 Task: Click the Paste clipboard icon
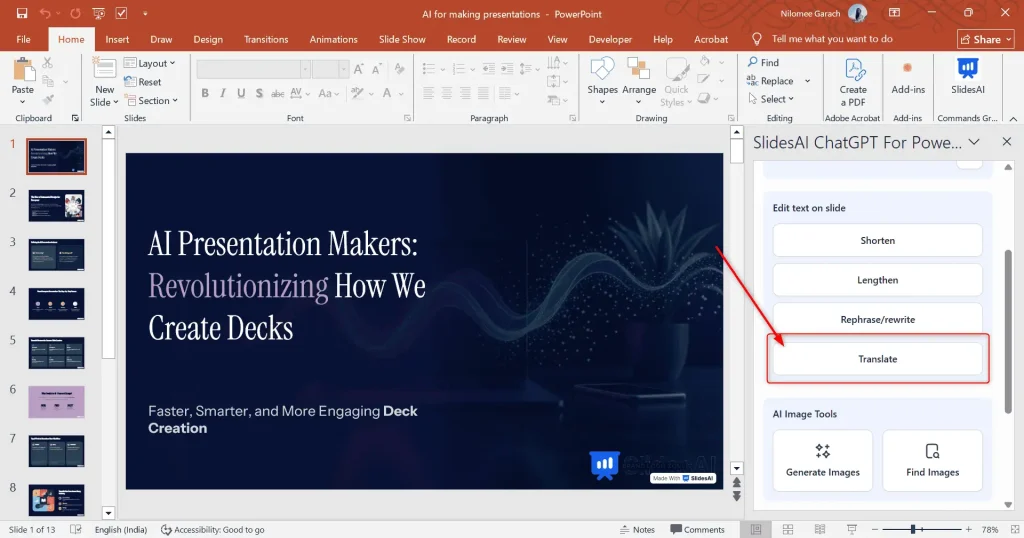(24, 71)
